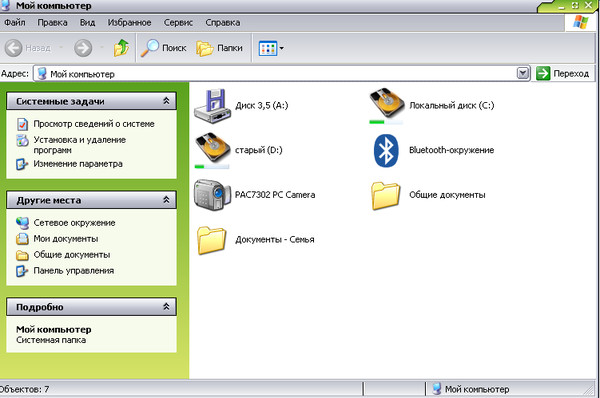Open the Избранное menu
Image resolution: width=600 pixels, height=398 pixels.
129,23
